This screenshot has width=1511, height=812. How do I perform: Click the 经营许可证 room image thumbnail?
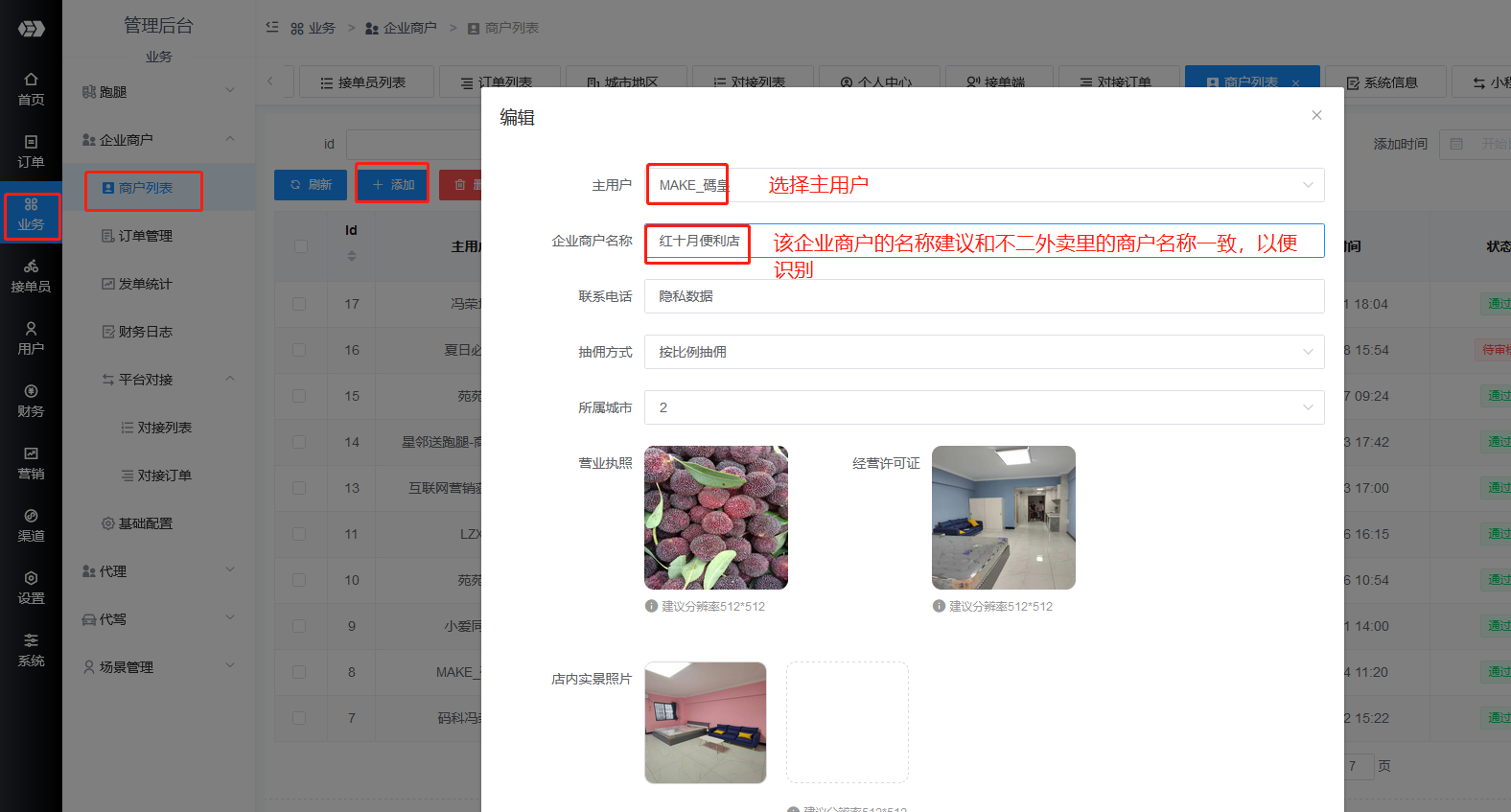(x=1004, y=518)
